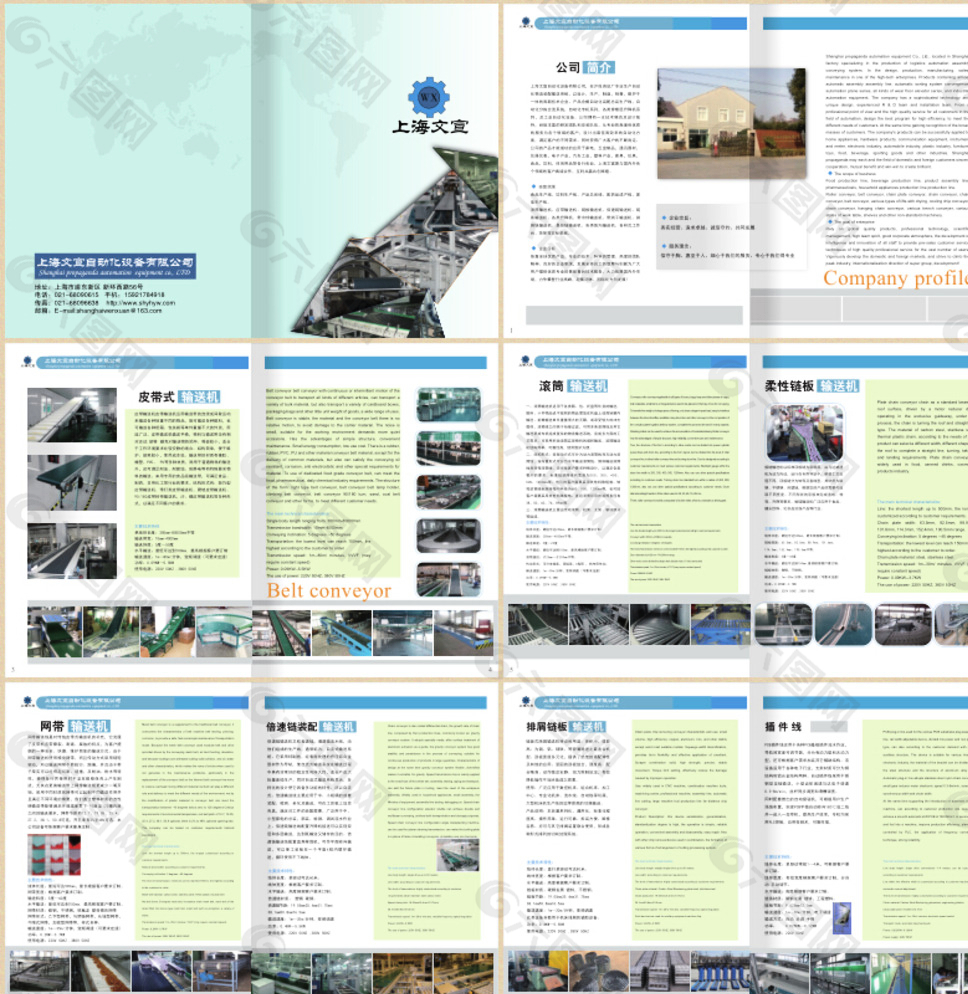
Task: Click the small logo above 滚筒 heading
Action: coord(520,362)
